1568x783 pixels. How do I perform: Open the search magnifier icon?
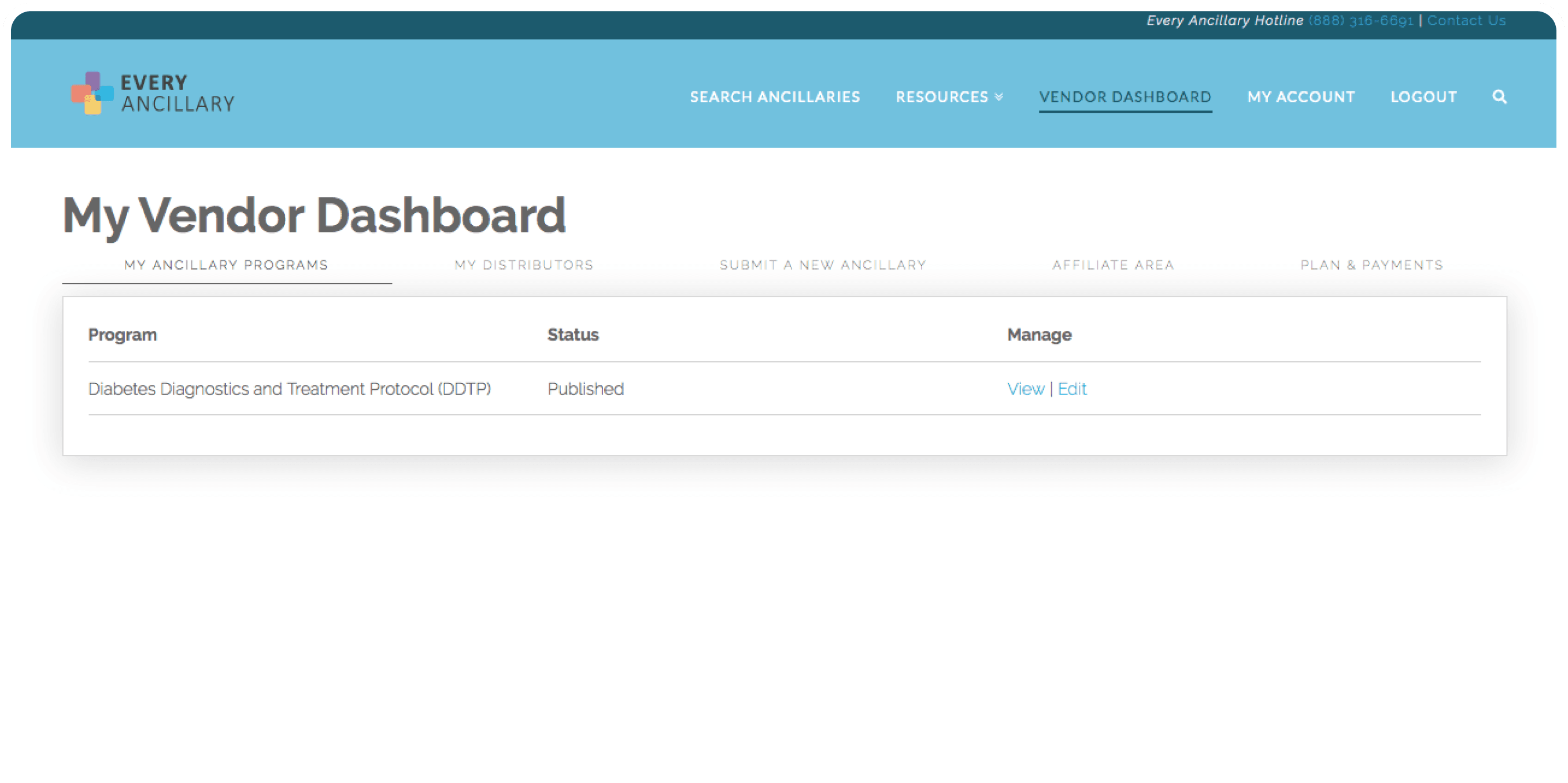click(1499, 97)
